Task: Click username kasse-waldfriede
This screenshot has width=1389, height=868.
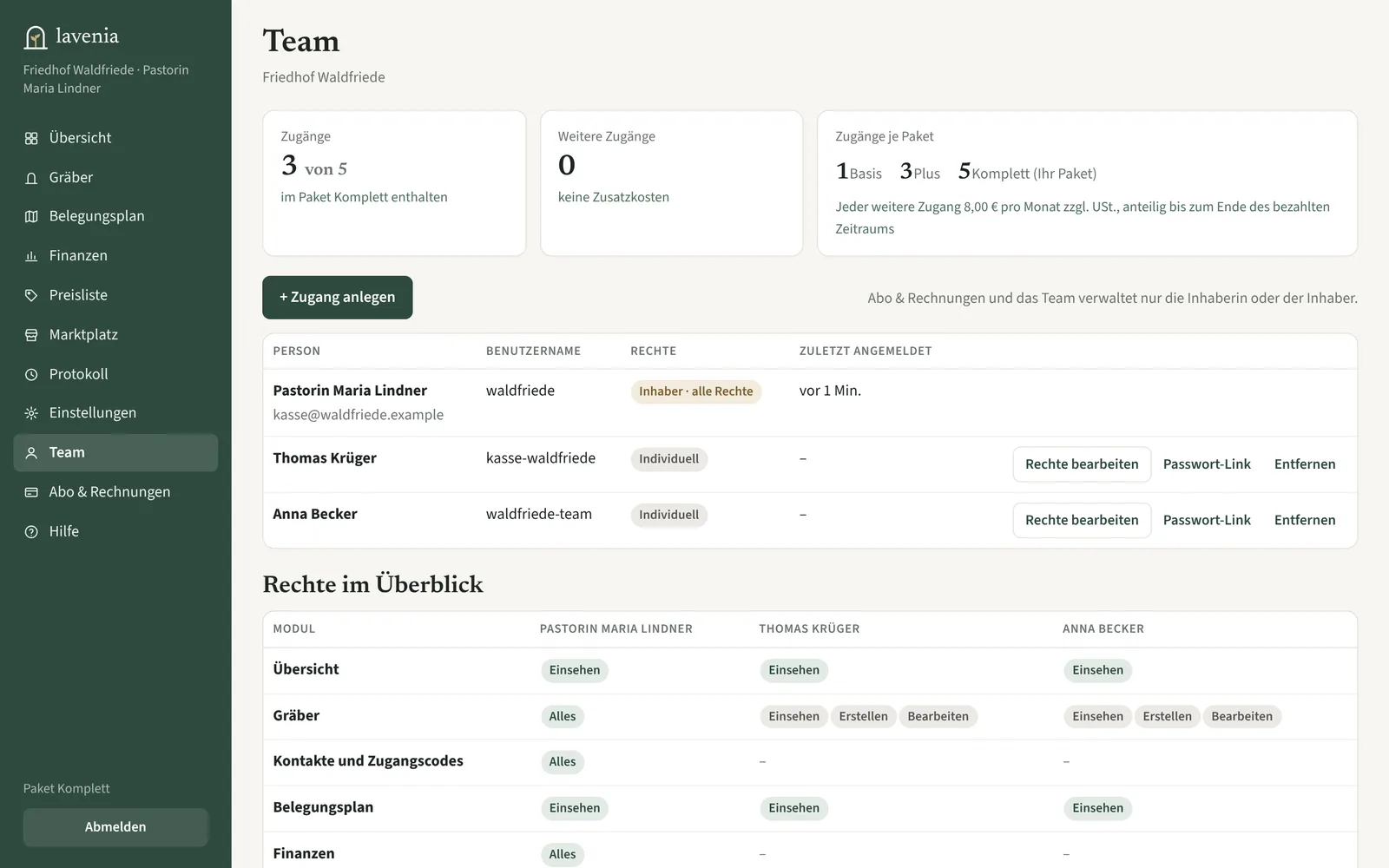Action: click(x=541, y=458)
